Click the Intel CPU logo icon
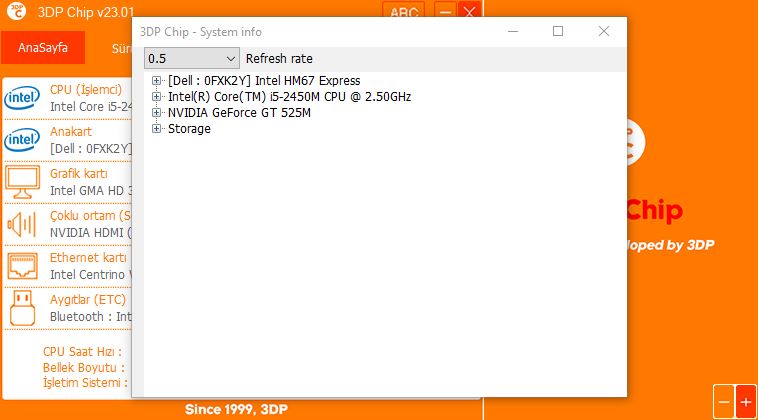Image resolution: width=758 pixels, height=420 pixels. pyautogui.click(x=22, y=98)
